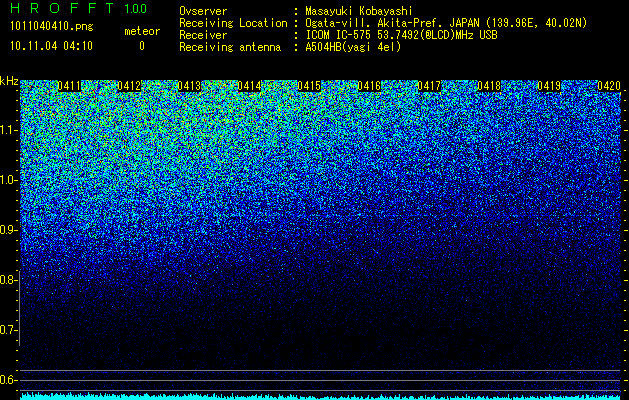
Task: Click the 0417 time marker
Action: coord(429,86)
